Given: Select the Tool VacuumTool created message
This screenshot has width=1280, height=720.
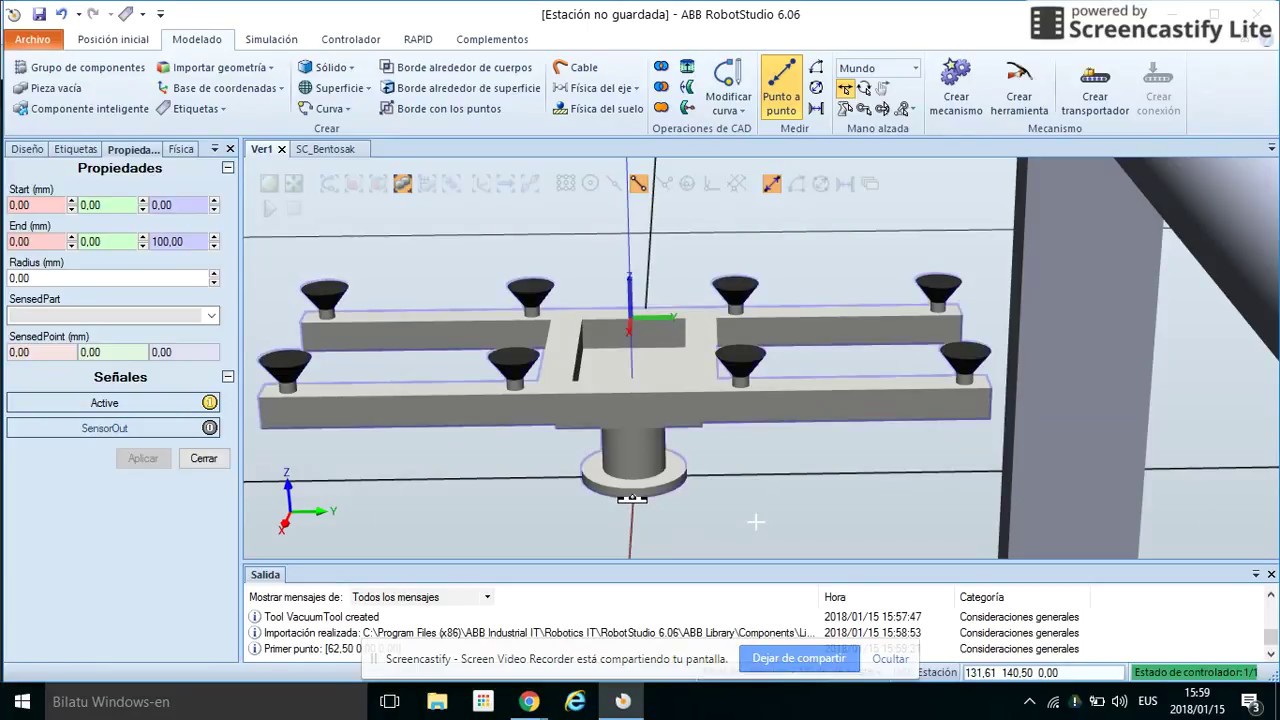Looking at the screenshot, I should point(322,617).
